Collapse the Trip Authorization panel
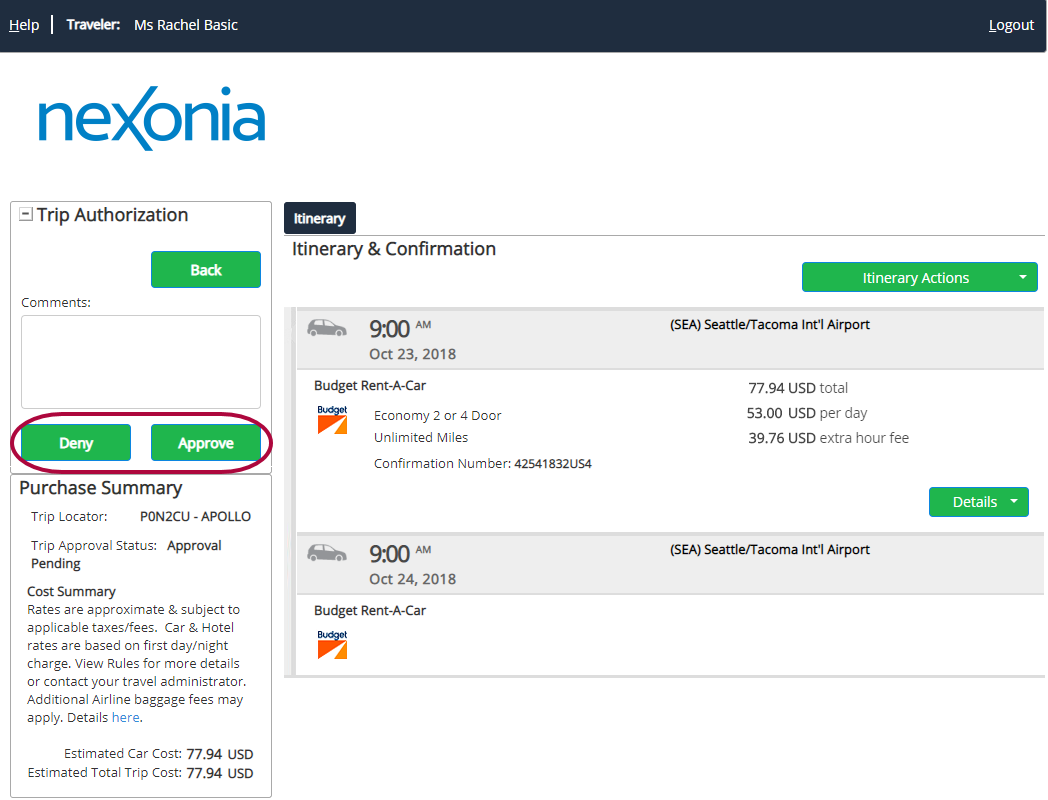Viewport: 1048px width, 800px height. [26, 215]
